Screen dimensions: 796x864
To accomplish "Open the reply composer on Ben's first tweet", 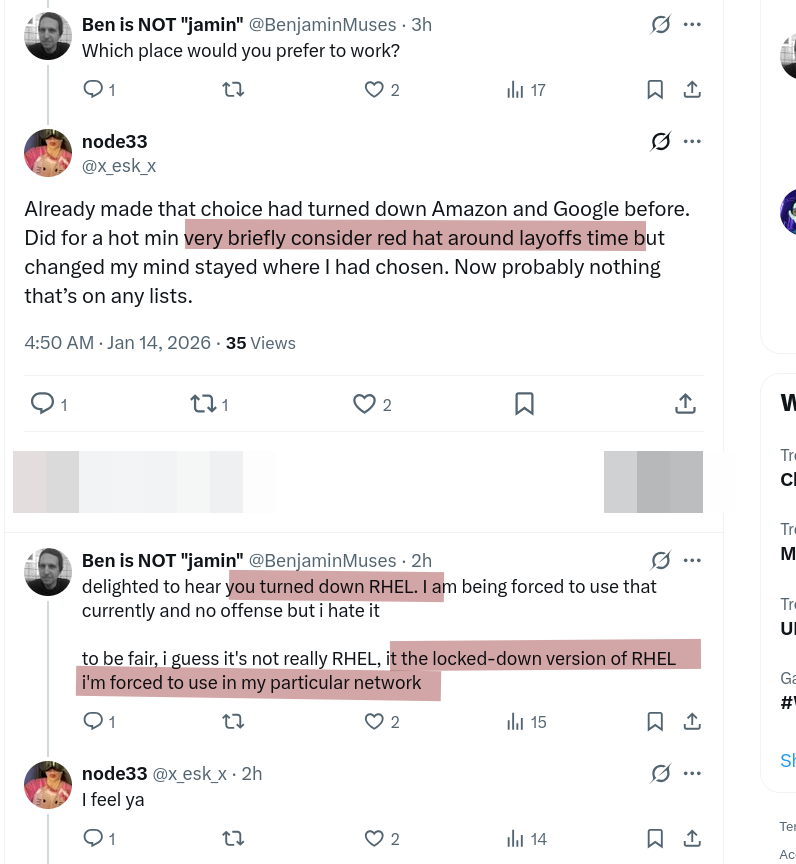I will pyautogui.click(x=93, y=89).
